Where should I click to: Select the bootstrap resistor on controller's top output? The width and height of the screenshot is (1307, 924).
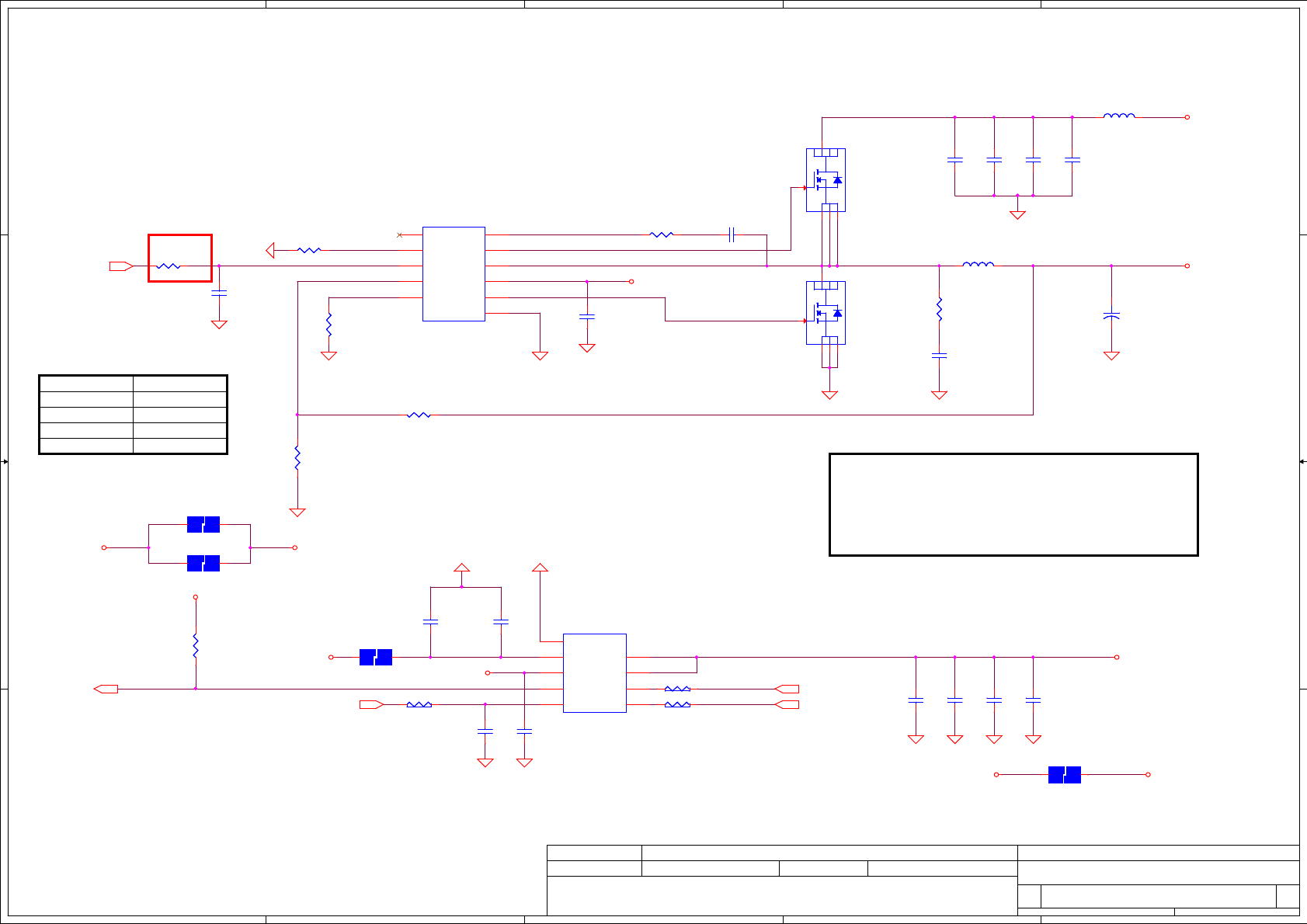tap(662, 234)
